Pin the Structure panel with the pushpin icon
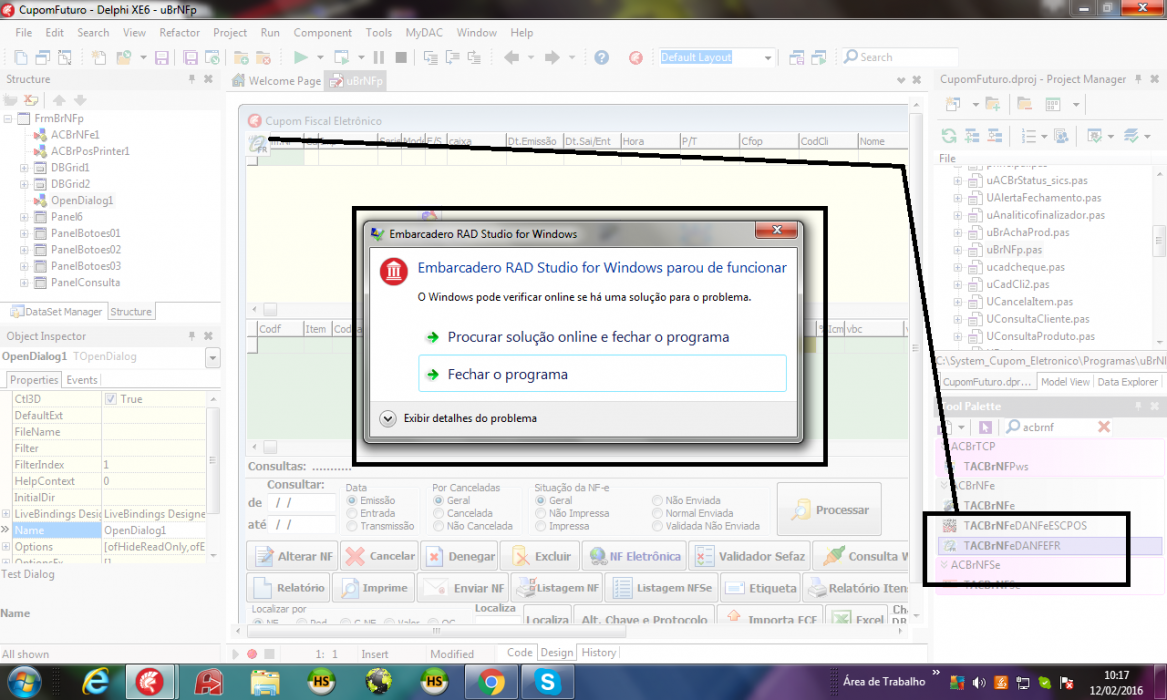The image size is (1167, 700). (x=191, y=79)
